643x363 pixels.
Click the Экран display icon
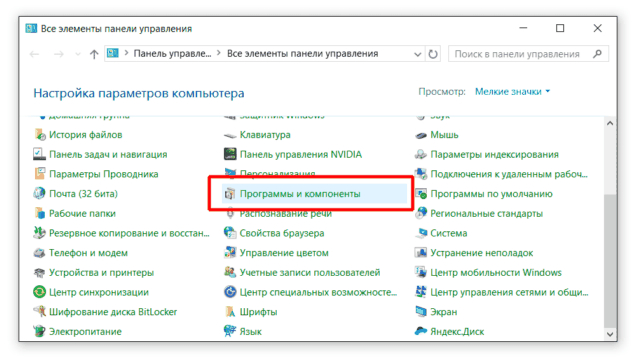(421, 312)
